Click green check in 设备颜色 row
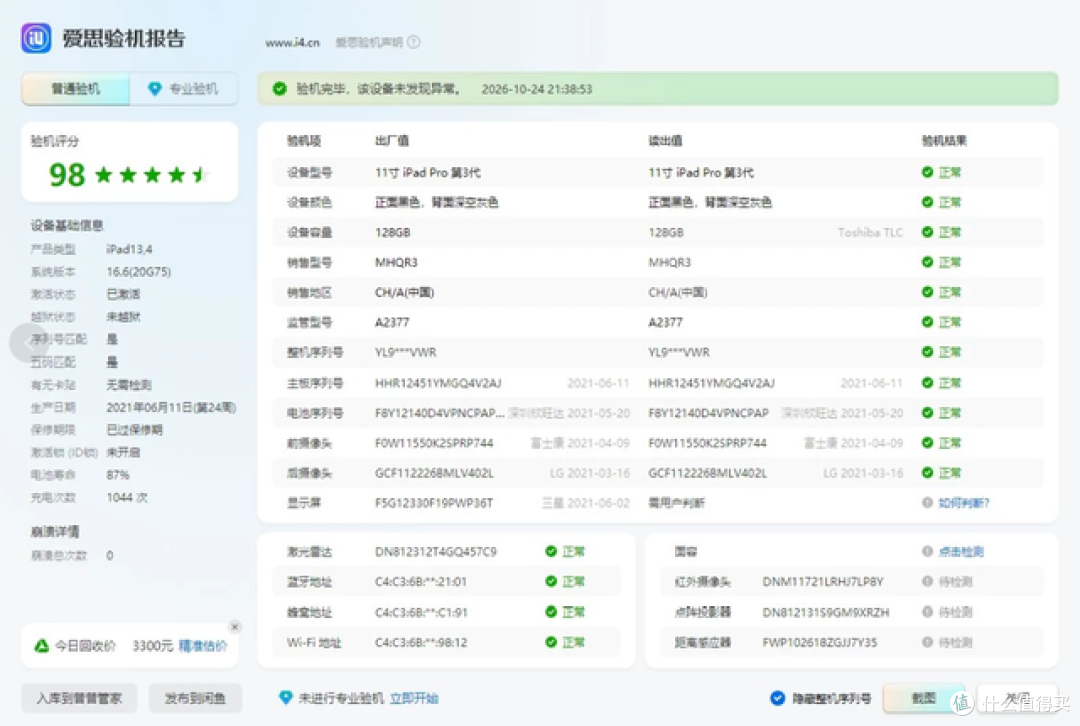The image size is (1080, 726). (x=927, y=202)
